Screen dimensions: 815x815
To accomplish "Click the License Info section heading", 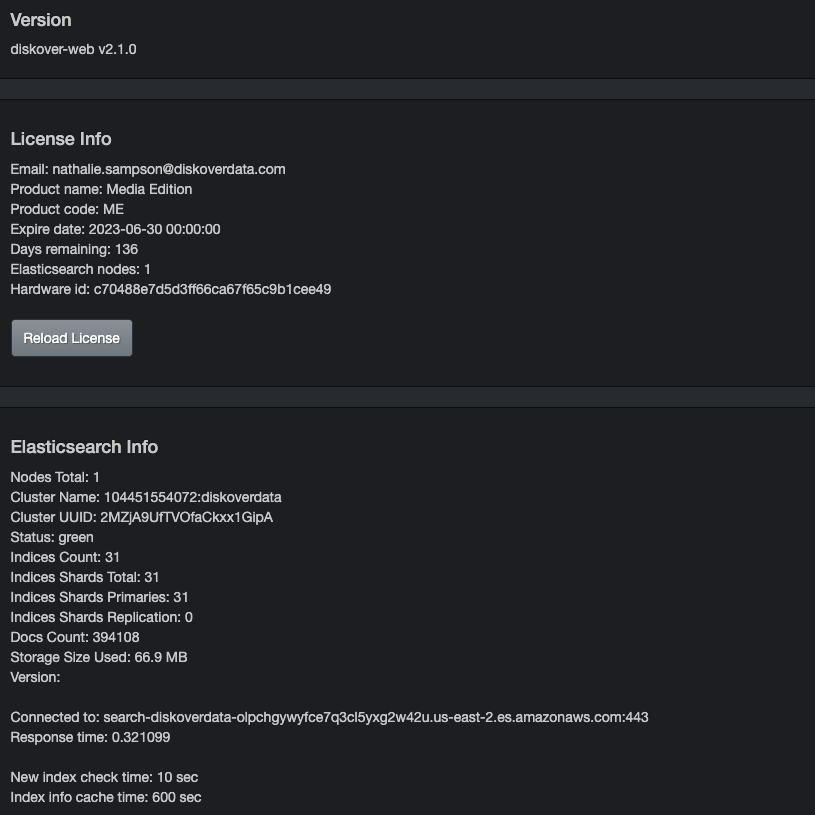I will pyautogui.click(x=61, y=139).
